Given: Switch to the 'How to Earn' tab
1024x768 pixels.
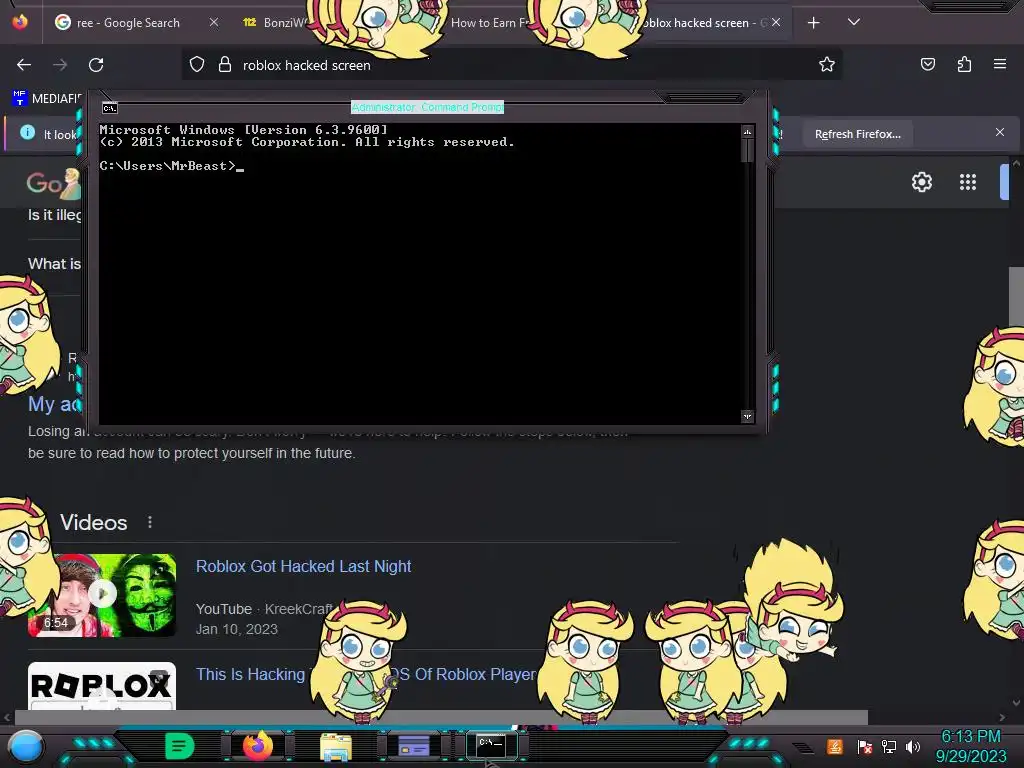Looking at the screenshot, I should [490, 23].
